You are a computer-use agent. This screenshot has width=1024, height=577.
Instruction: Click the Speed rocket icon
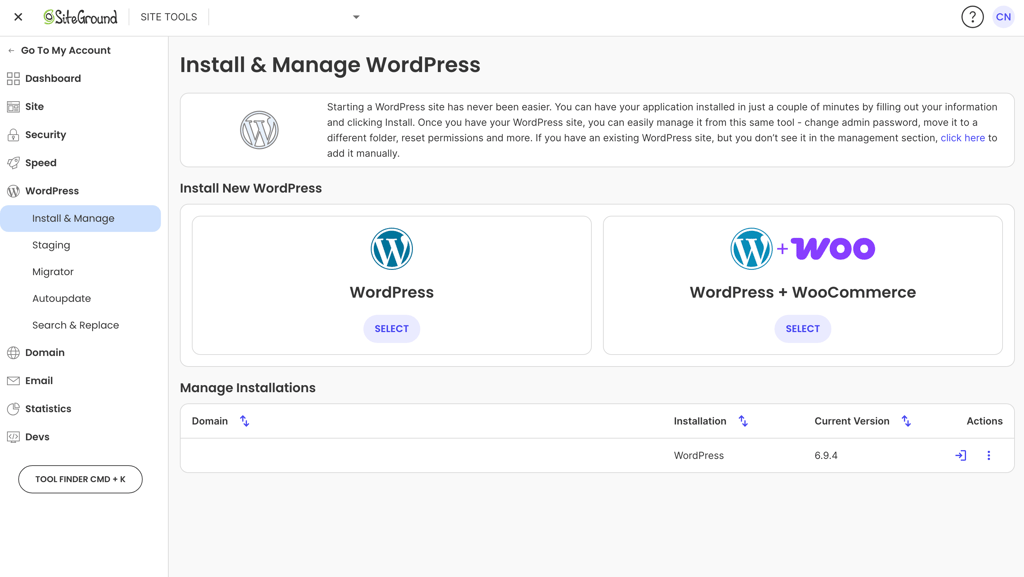point(13,163)
